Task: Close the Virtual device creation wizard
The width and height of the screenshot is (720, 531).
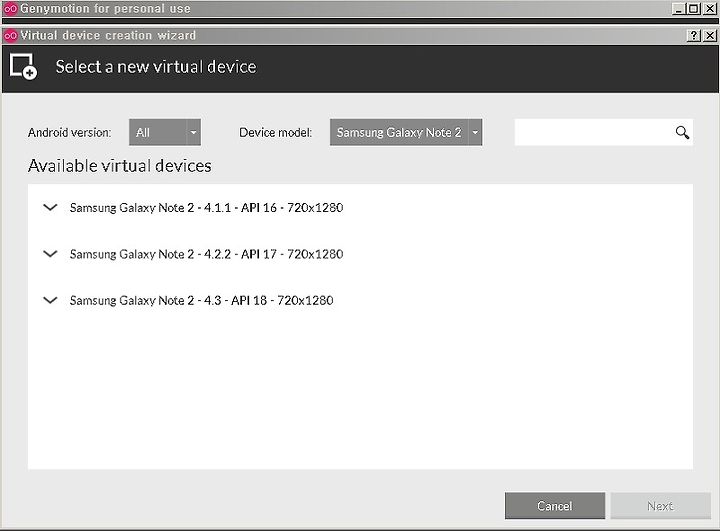Action: pos(709,35)
